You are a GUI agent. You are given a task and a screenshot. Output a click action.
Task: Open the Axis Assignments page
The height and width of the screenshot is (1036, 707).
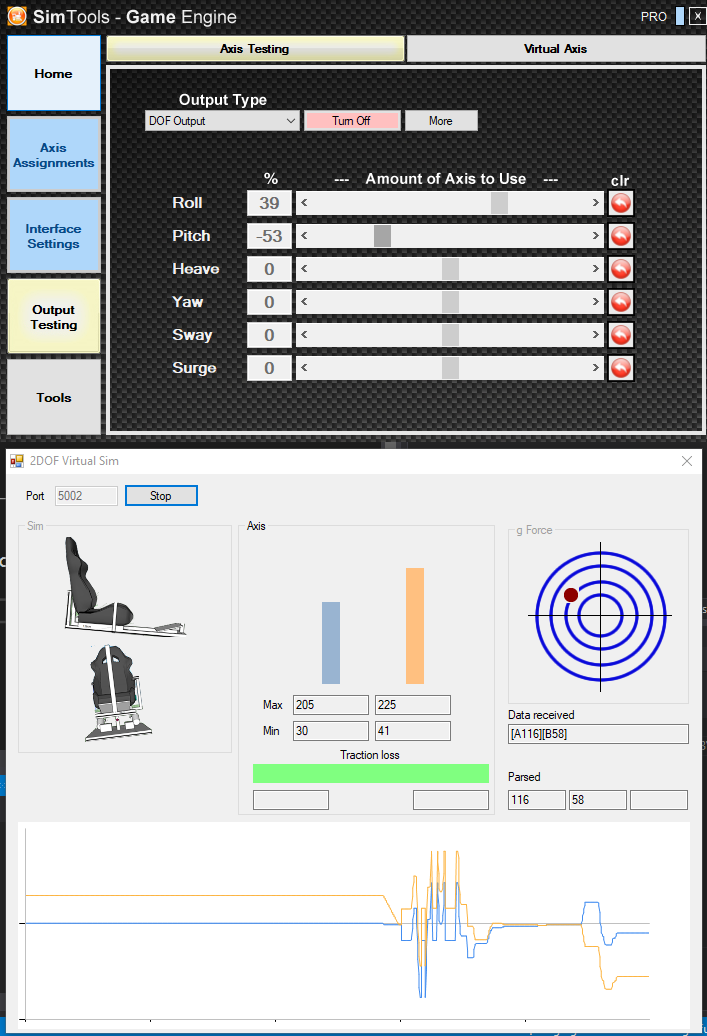pos(54,155)
